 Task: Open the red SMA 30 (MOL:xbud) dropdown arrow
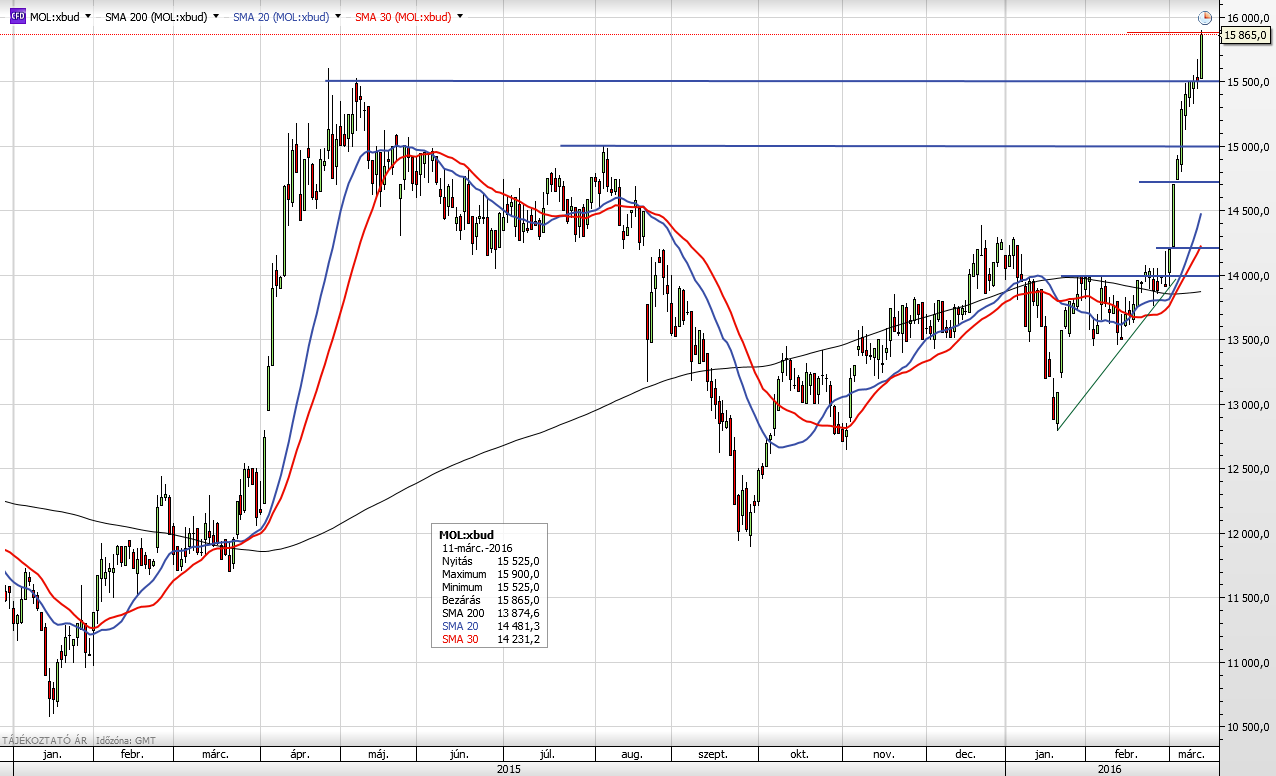(x=460, y=17)
